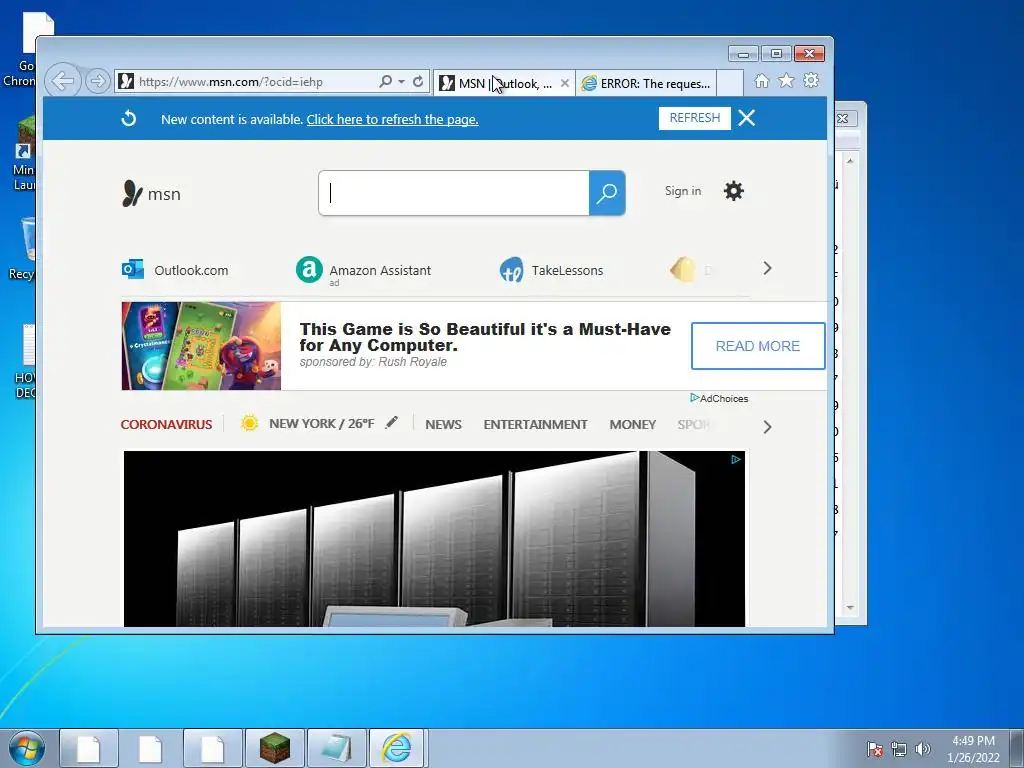
Task: Click the server racks ad image
Action: point(434,539)
